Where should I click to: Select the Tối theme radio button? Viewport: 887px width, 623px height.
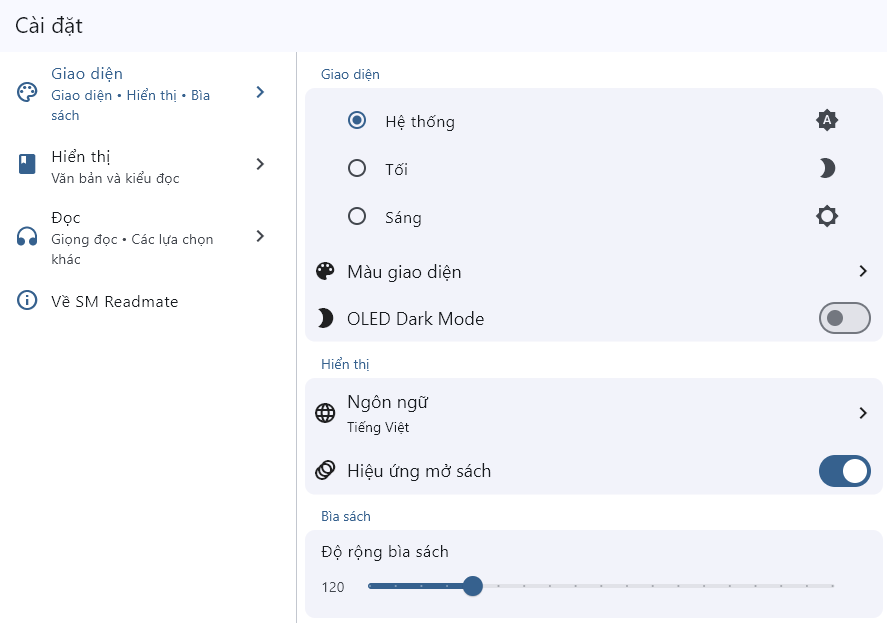[x=357, y=169]
